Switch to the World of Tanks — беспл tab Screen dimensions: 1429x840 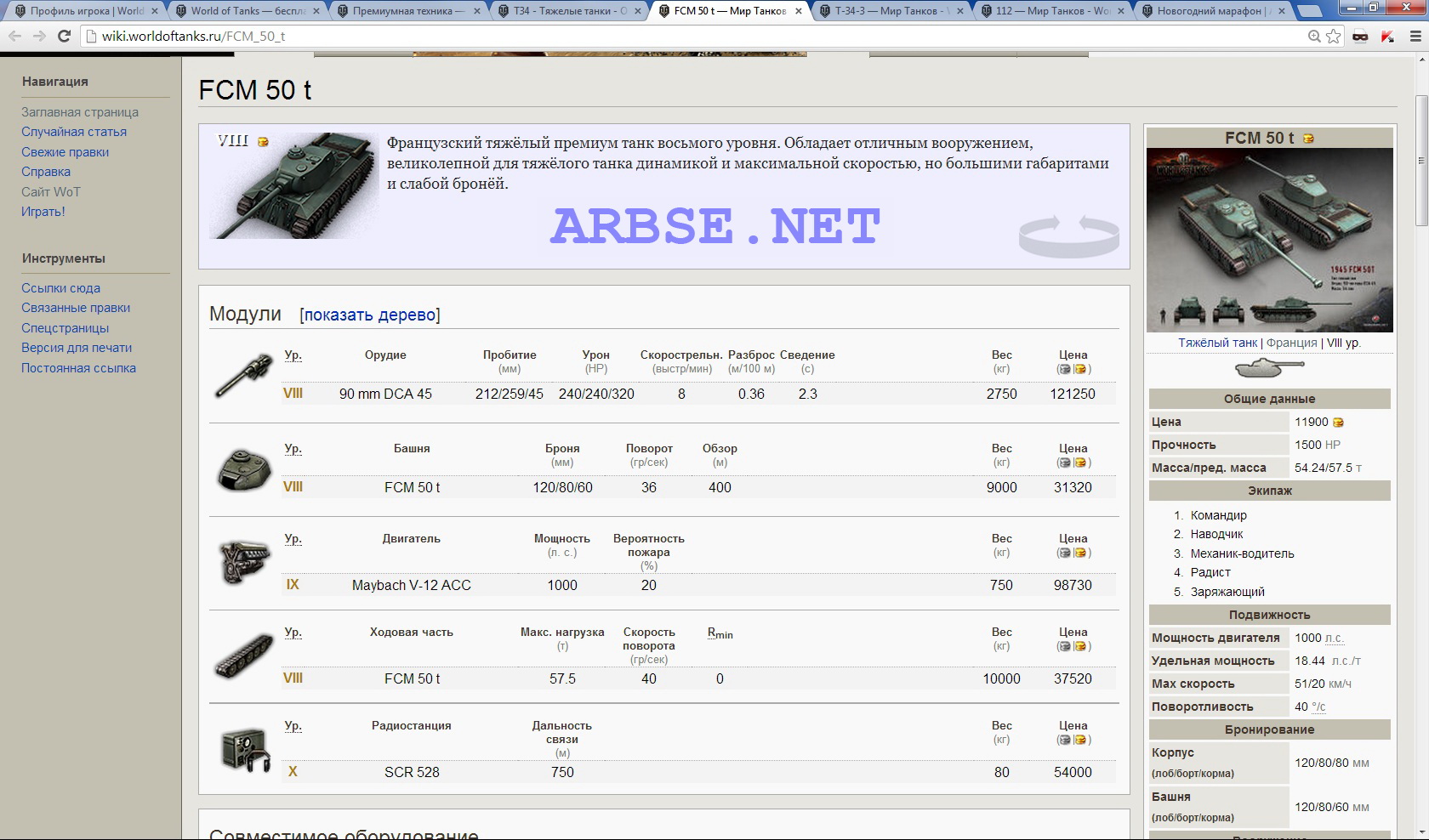(x=247, y=11)
